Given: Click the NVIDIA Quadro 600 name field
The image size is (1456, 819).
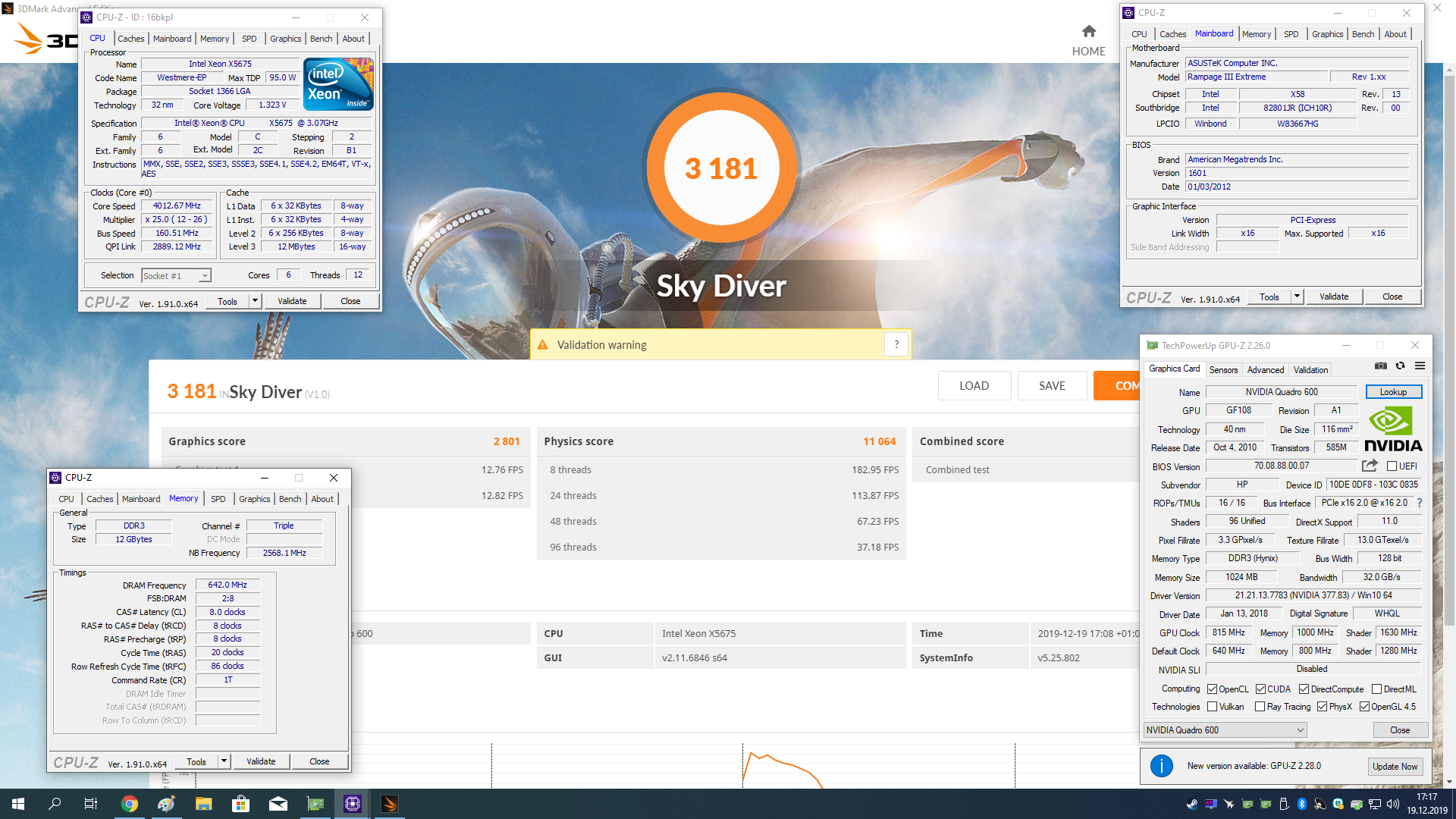Looking at the screenshot, I should point(1282,392).
